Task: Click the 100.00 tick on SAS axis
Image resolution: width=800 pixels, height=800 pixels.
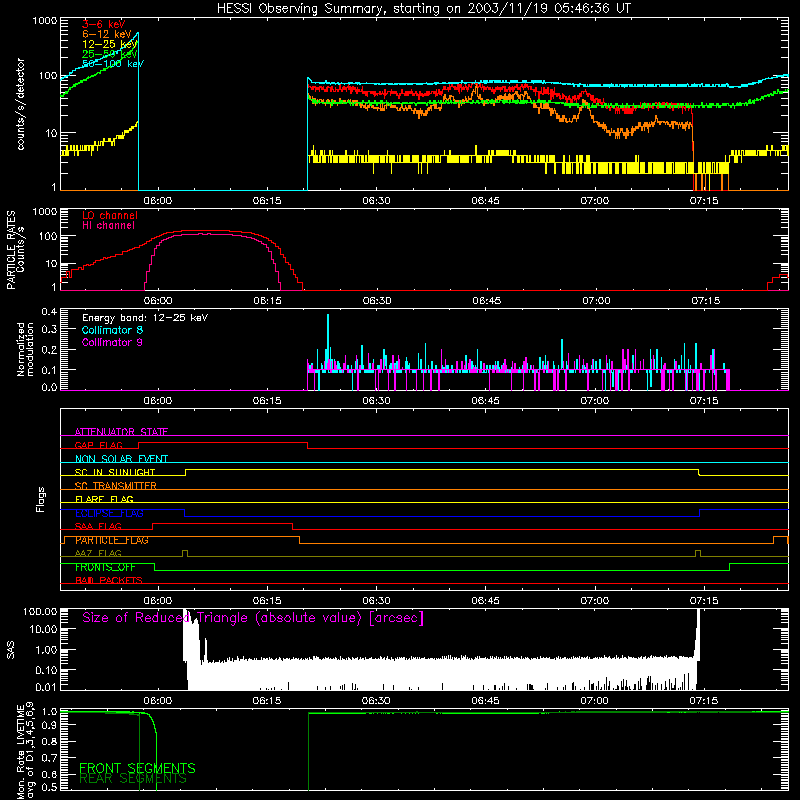Action: coord(40,611)
